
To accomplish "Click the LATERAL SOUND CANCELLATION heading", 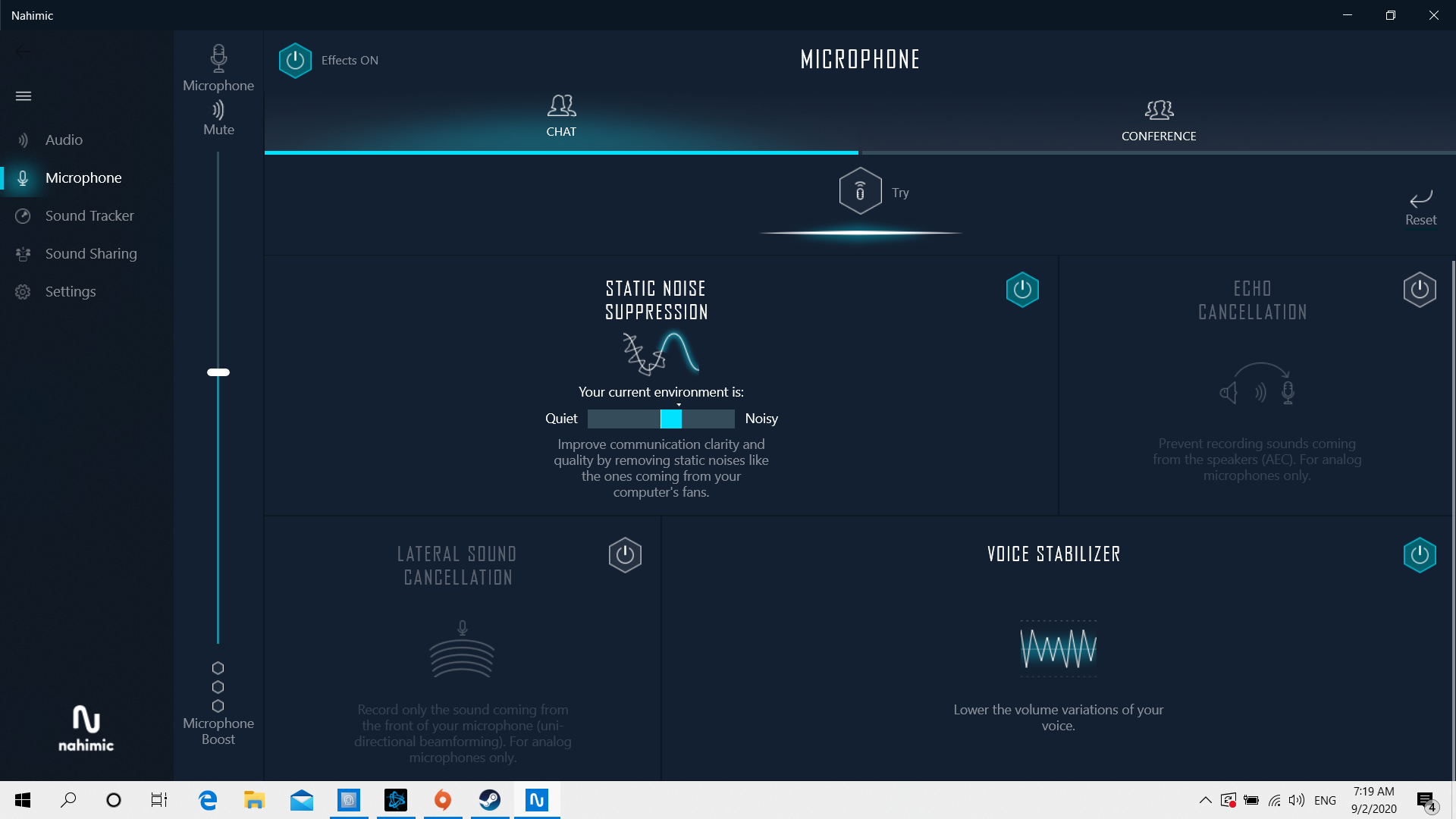I will click(x=457, y=566).
